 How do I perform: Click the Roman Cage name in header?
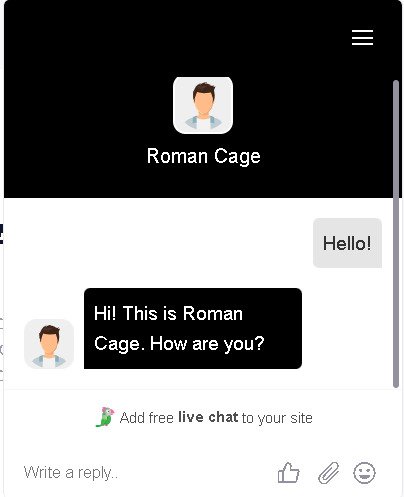click(204, 156)
